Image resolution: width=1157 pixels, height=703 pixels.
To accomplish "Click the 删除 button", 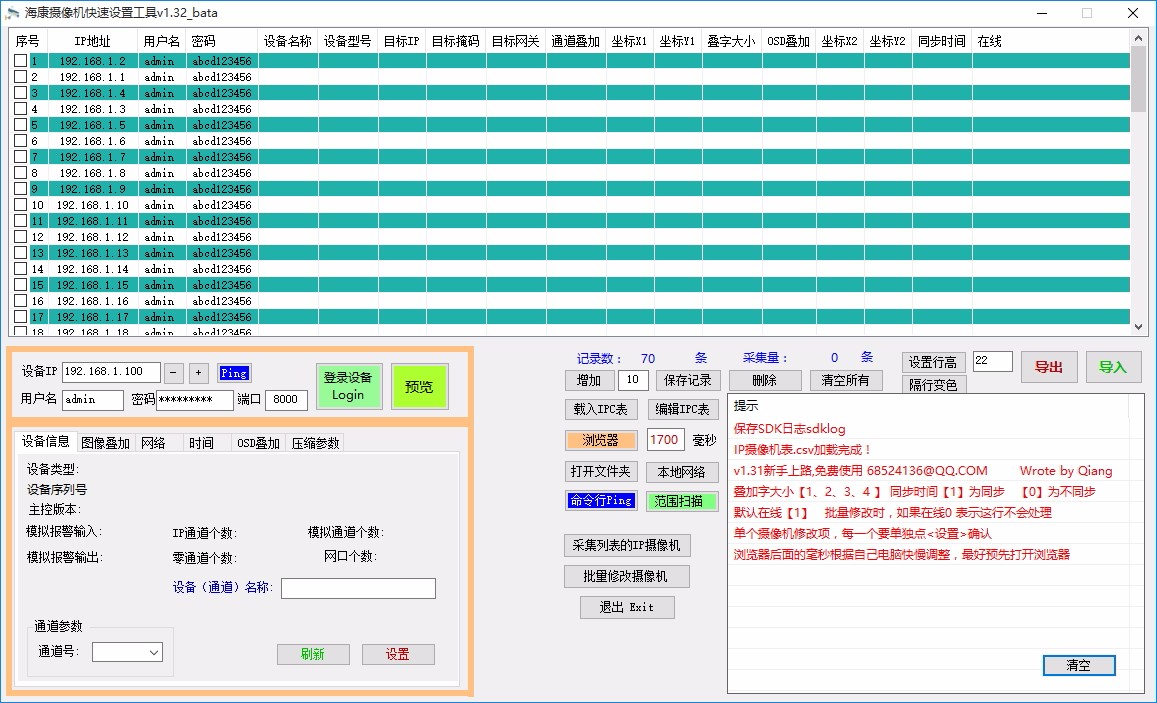I will [765, 380].
